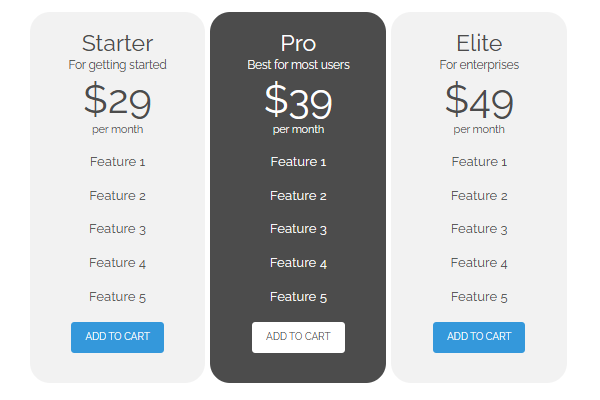Select Feature 4 in Pro plan
The height and width of the screenshot is (400, 600).
(298, 263)
